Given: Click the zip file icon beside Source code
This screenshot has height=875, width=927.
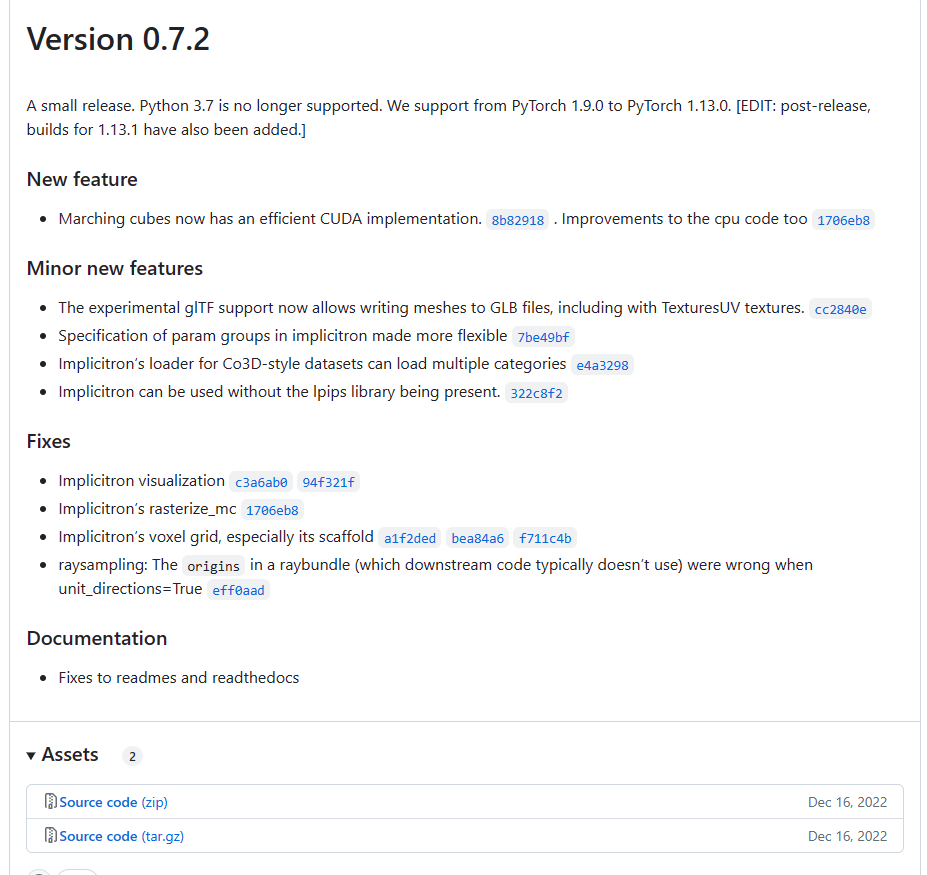Looking at the screenshot, I should (x=51, y=802).
